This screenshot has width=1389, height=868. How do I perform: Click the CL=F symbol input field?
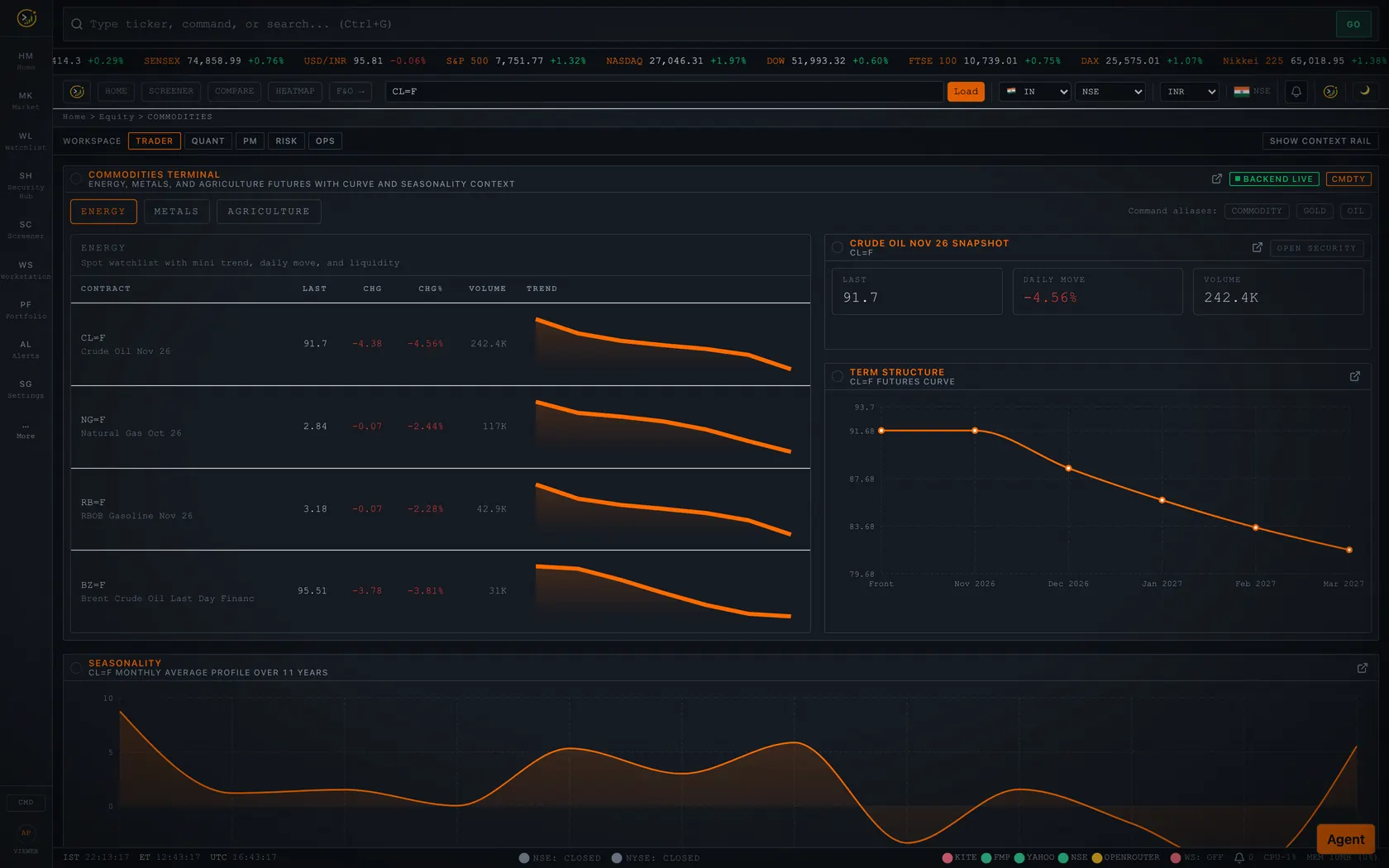(x=664, y=92)
